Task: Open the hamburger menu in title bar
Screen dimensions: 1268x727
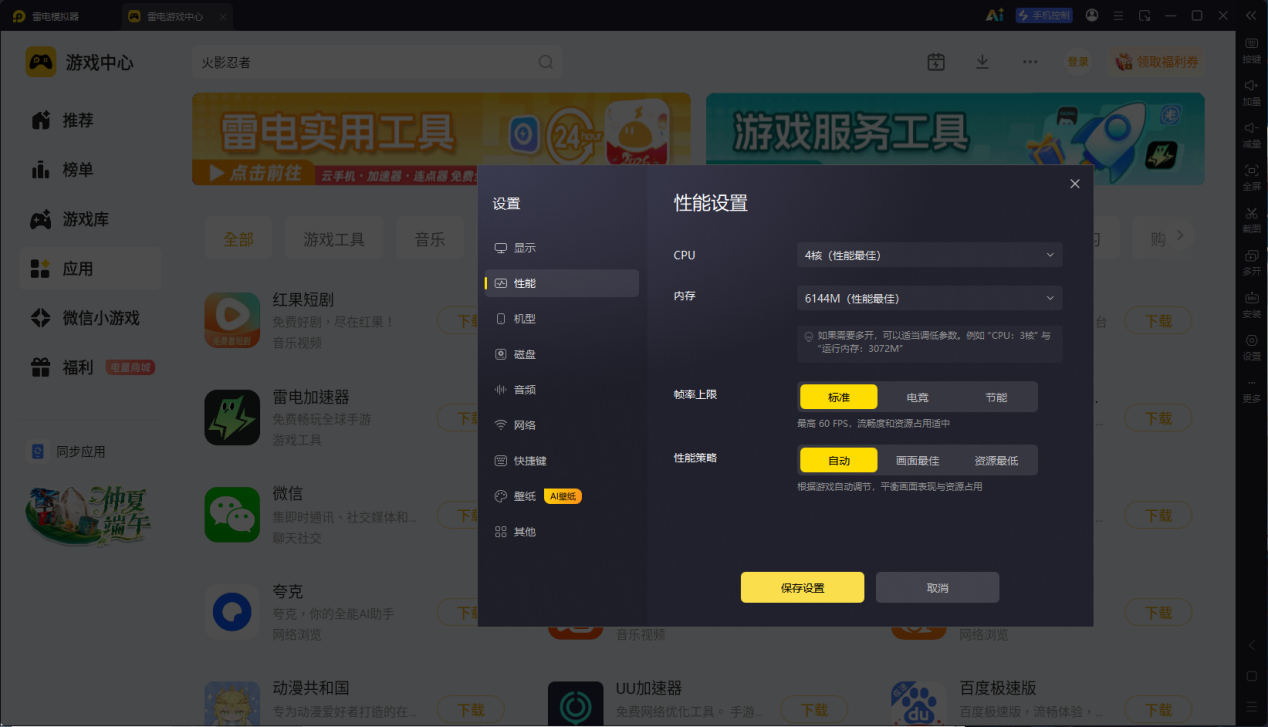Action: point(1118,15)
